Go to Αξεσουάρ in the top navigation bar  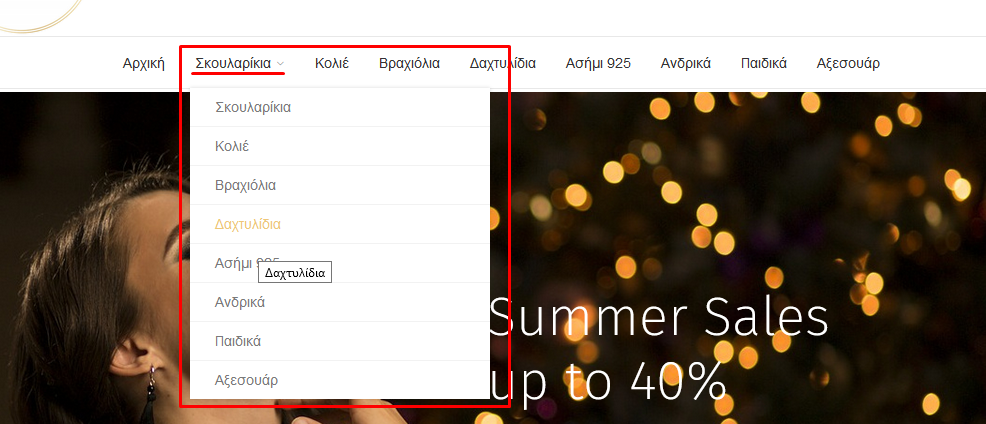point(848,64)
